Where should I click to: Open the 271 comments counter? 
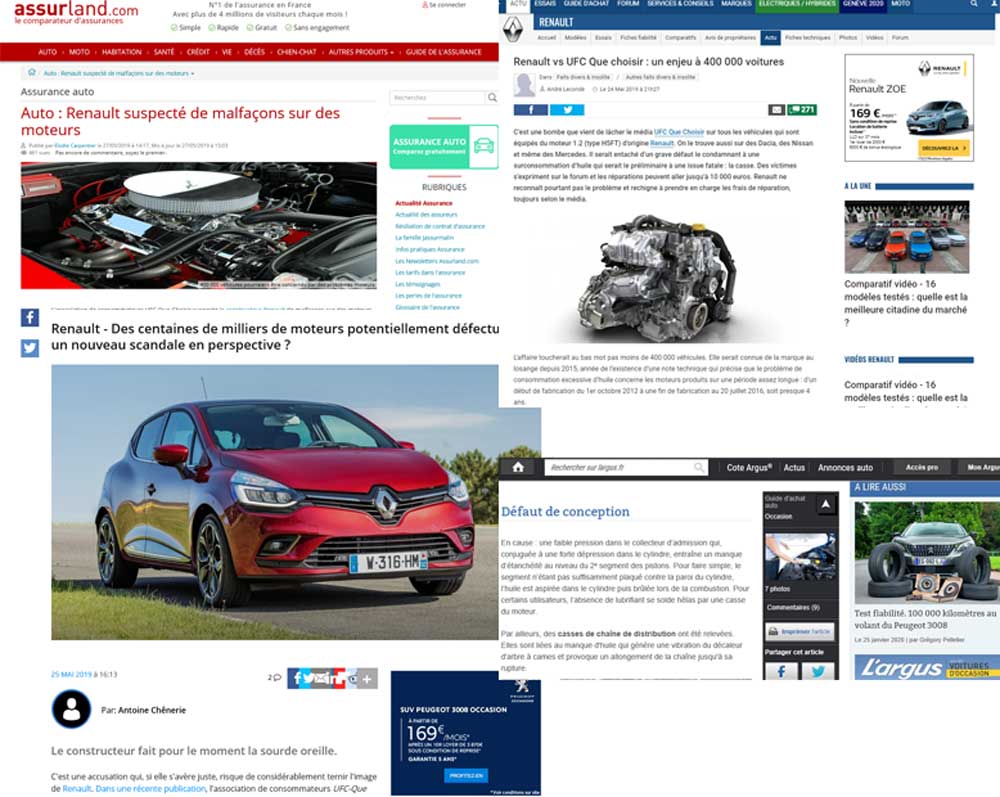(802, 110)
